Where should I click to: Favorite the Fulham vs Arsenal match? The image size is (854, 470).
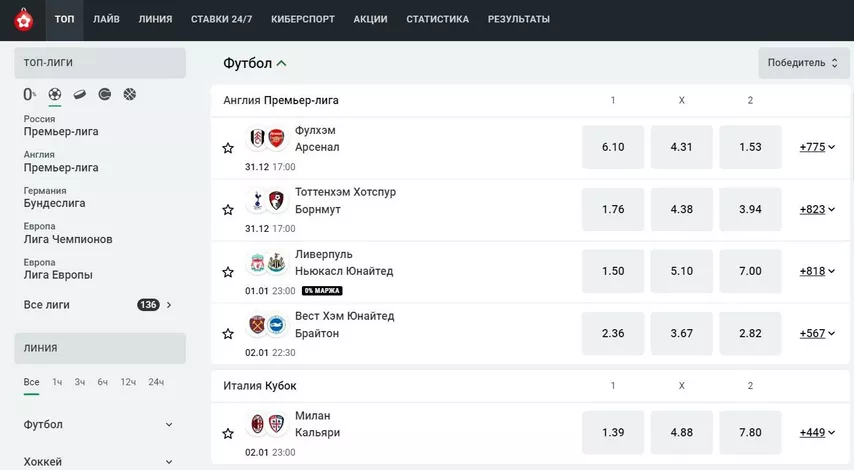228,148
